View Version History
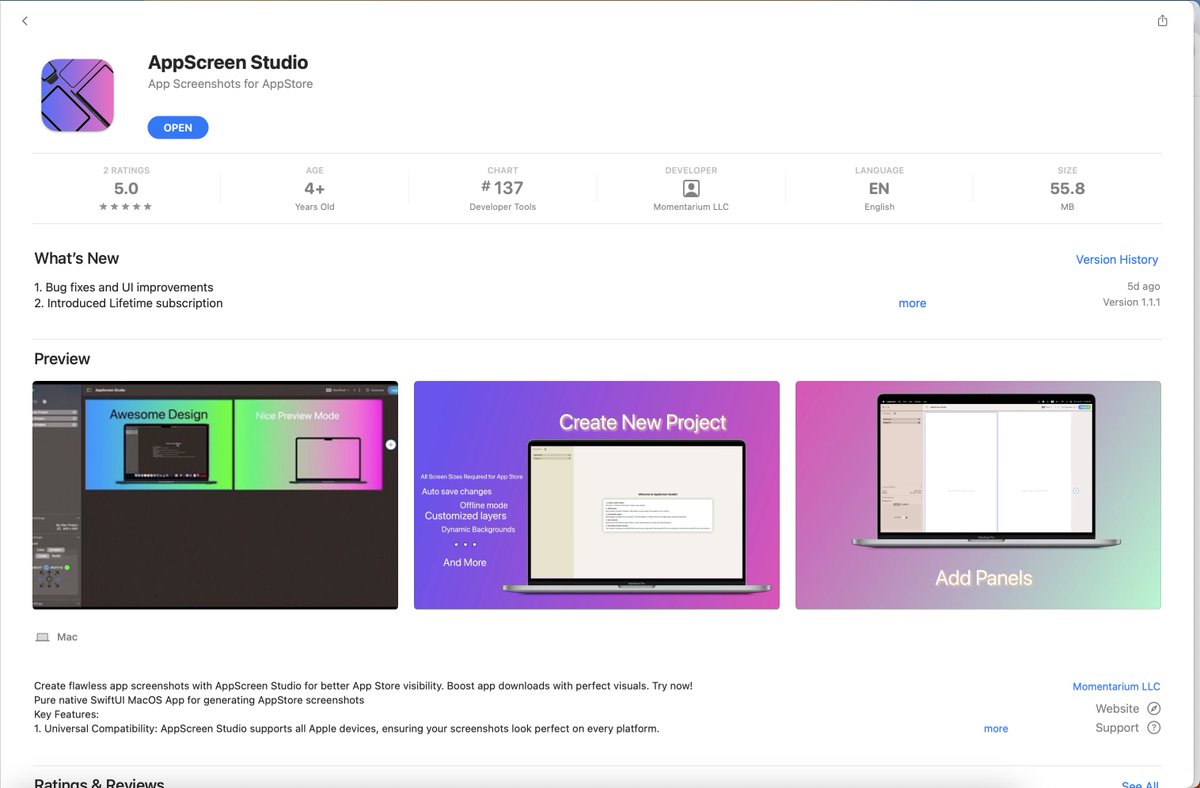Viewport: 1200px width, 788px height. pyautogui.click(x=1117, y=260)
